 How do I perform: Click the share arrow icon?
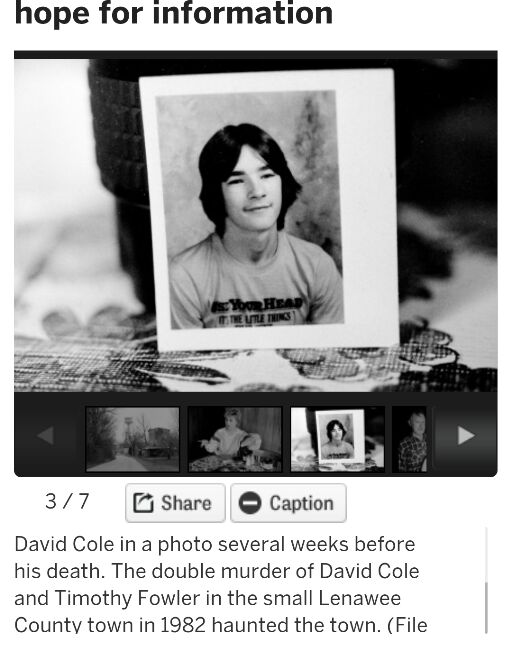pyautogui.click(x=143, y=503)
